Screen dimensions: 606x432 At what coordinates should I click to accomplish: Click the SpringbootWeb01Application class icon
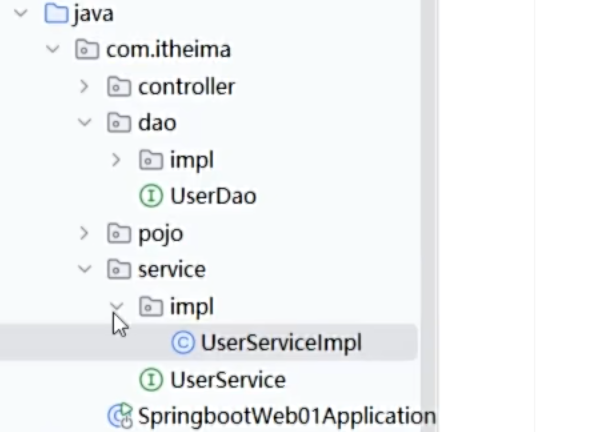pos(120,416)
